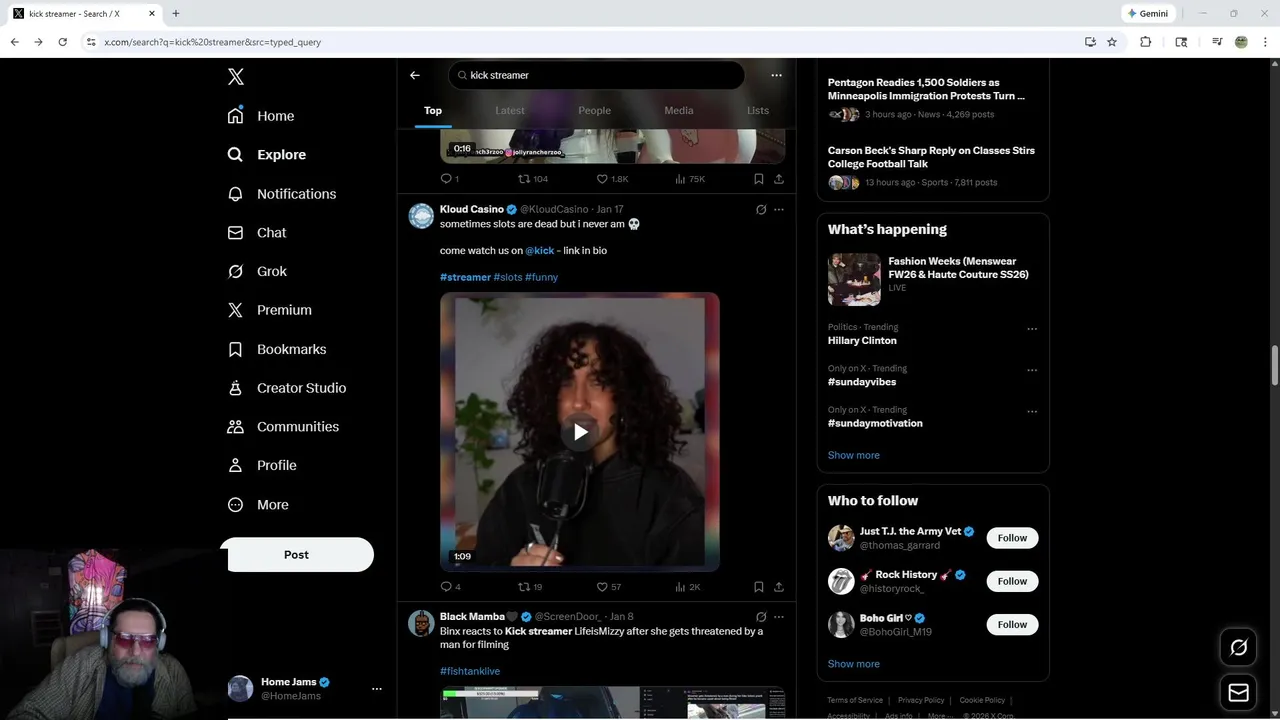Open Grok in the sidebar
Image resolution: width=1280 pixels, height=720 pixels.
coord(257,271)
